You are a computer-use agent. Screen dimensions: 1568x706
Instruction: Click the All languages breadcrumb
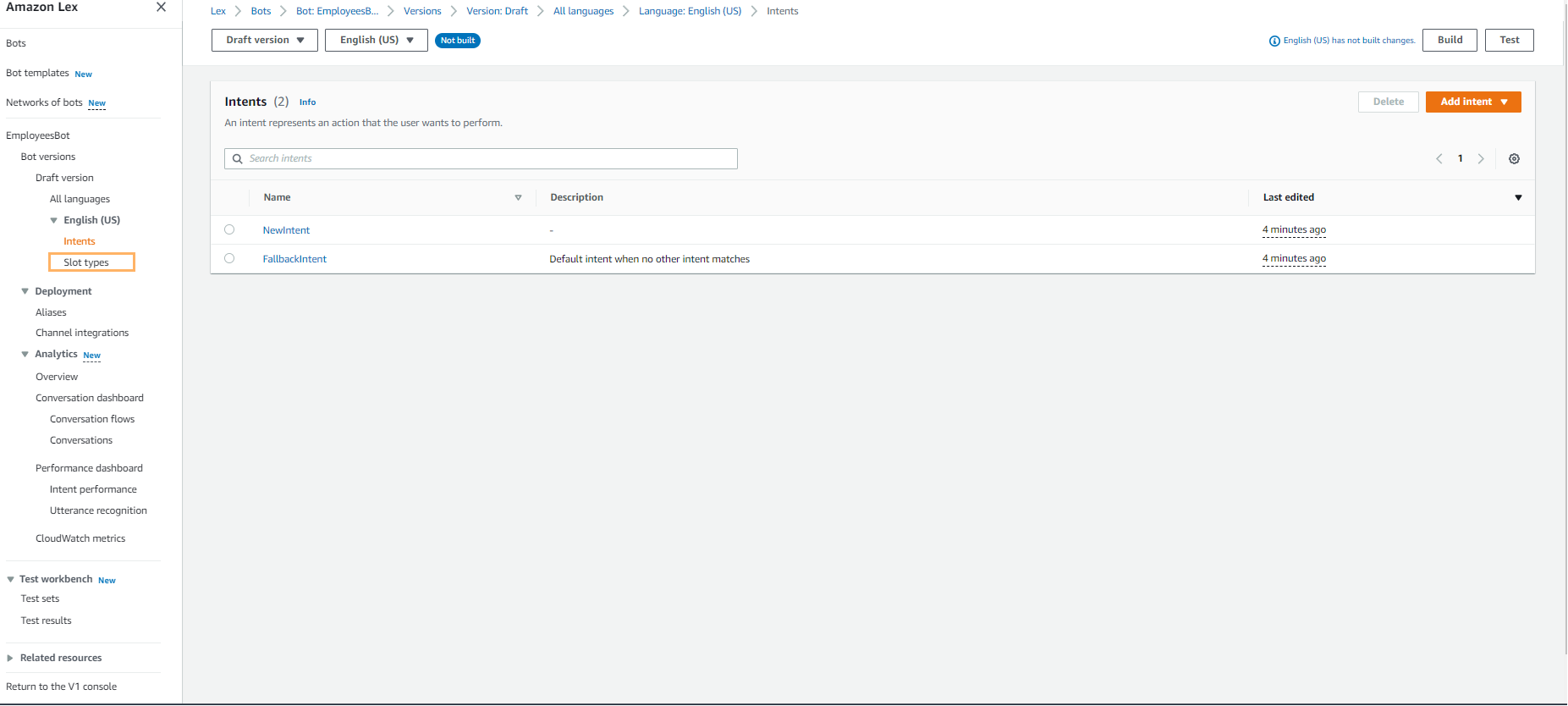coord(583,11)
